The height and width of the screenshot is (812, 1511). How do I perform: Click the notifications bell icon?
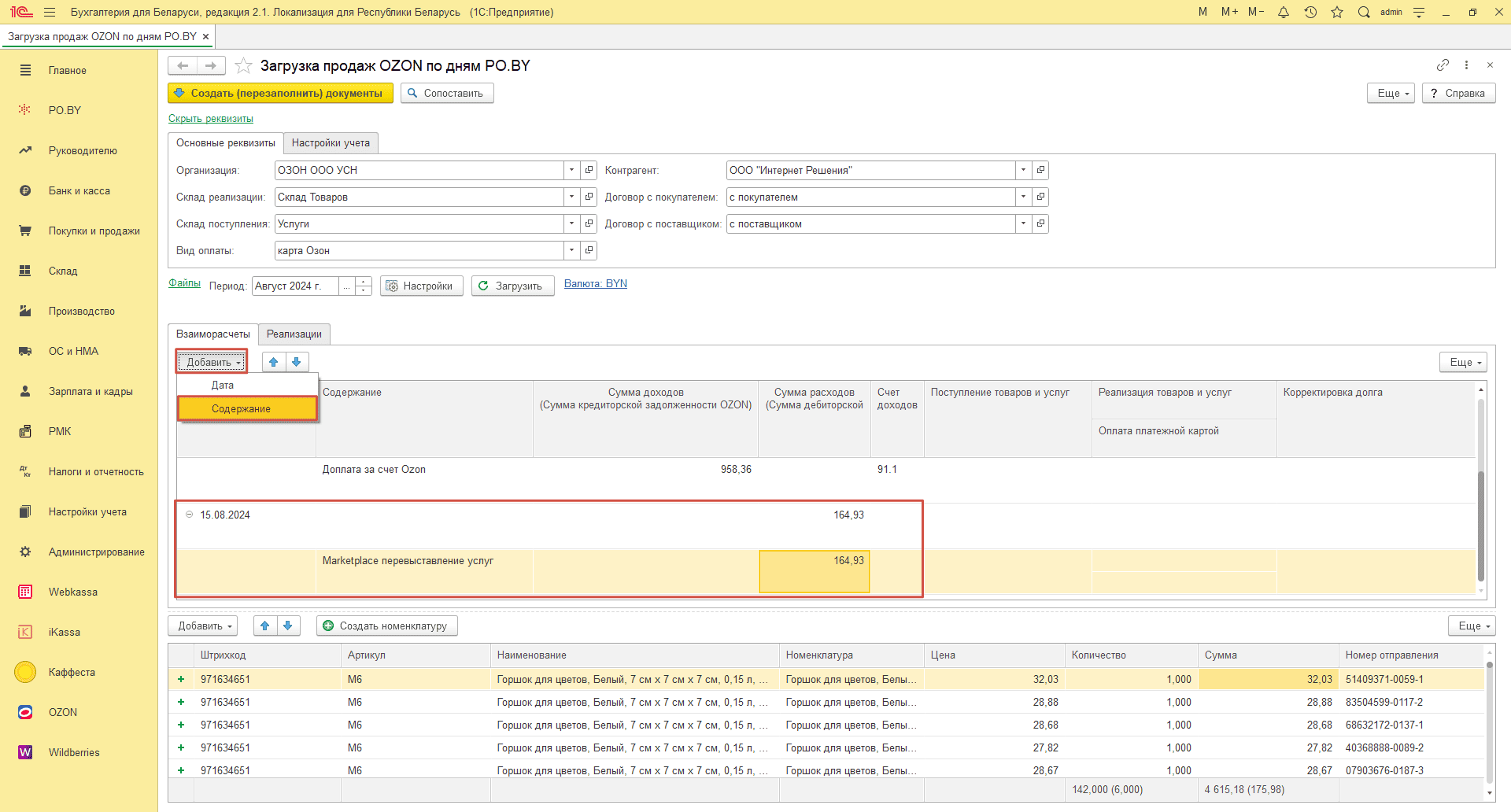coord(1284,12)
